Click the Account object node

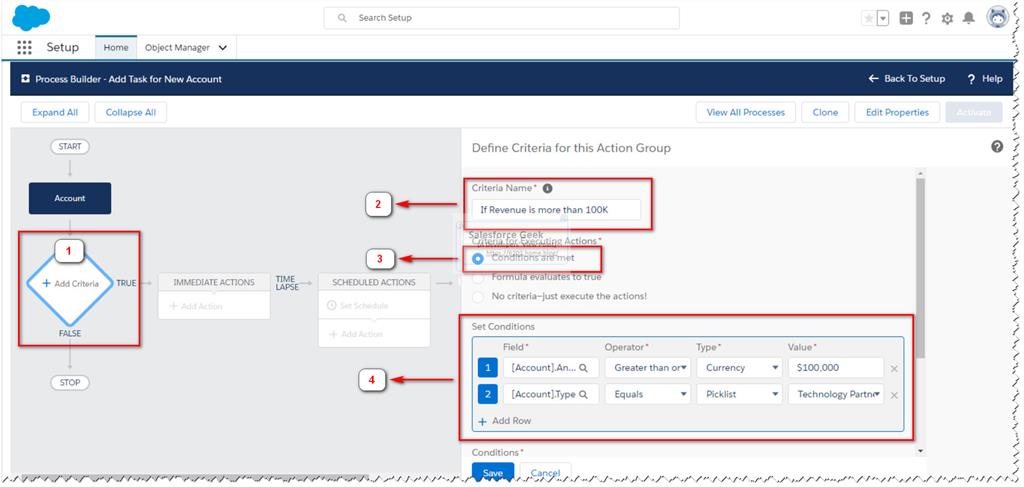tap(70, 198)
